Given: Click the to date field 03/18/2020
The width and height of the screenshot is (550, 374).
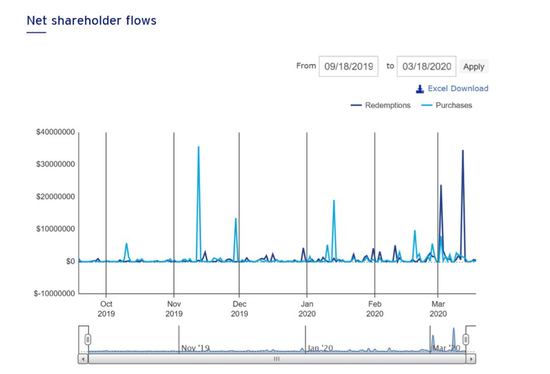Looking at the screenshot, I should tap(427, 66).
